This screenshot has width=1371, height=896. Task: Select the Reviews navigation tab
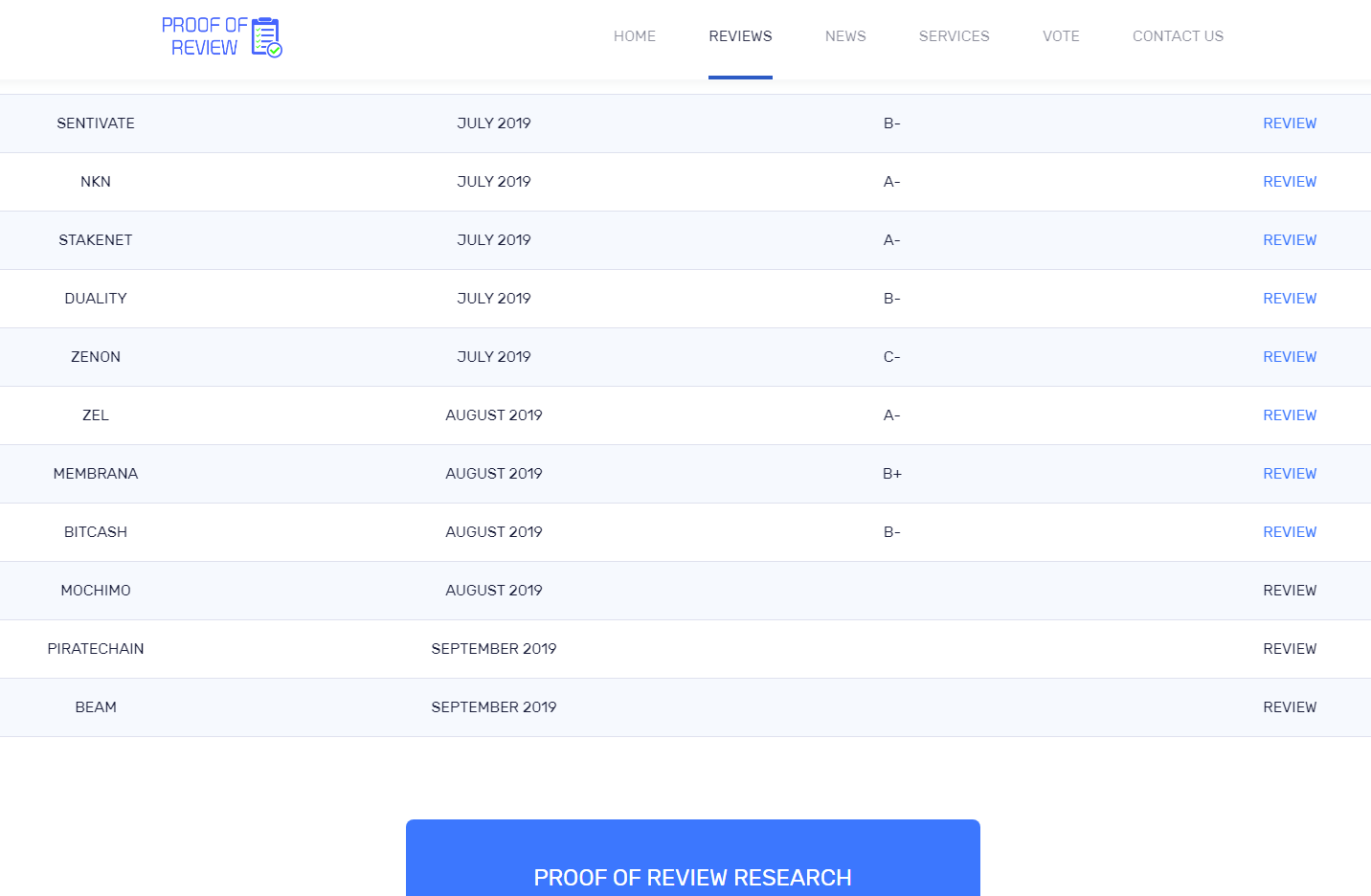pyautogui.click(x=740, y=36)
